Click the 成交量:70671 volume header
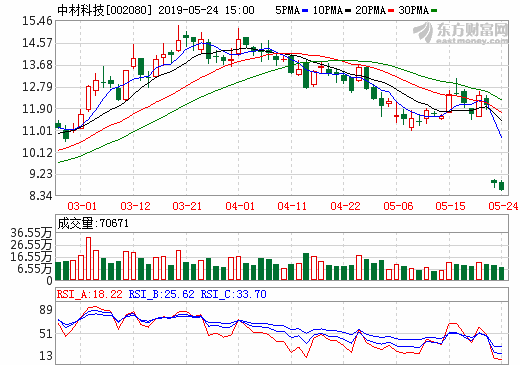Image resolution: width=520 pixels, height=365 pixels. click(x=93, y=223)
